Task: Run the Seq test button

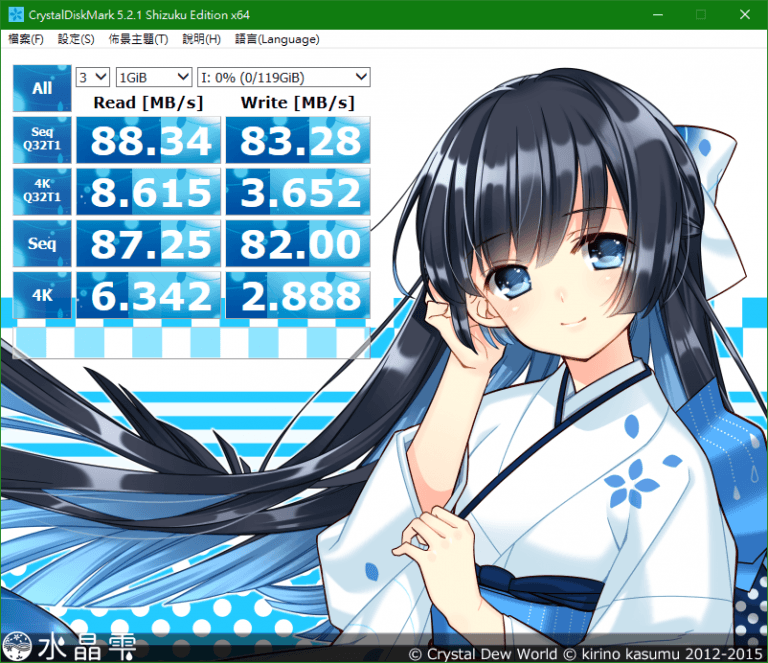Action: click(x=42, y=243)
